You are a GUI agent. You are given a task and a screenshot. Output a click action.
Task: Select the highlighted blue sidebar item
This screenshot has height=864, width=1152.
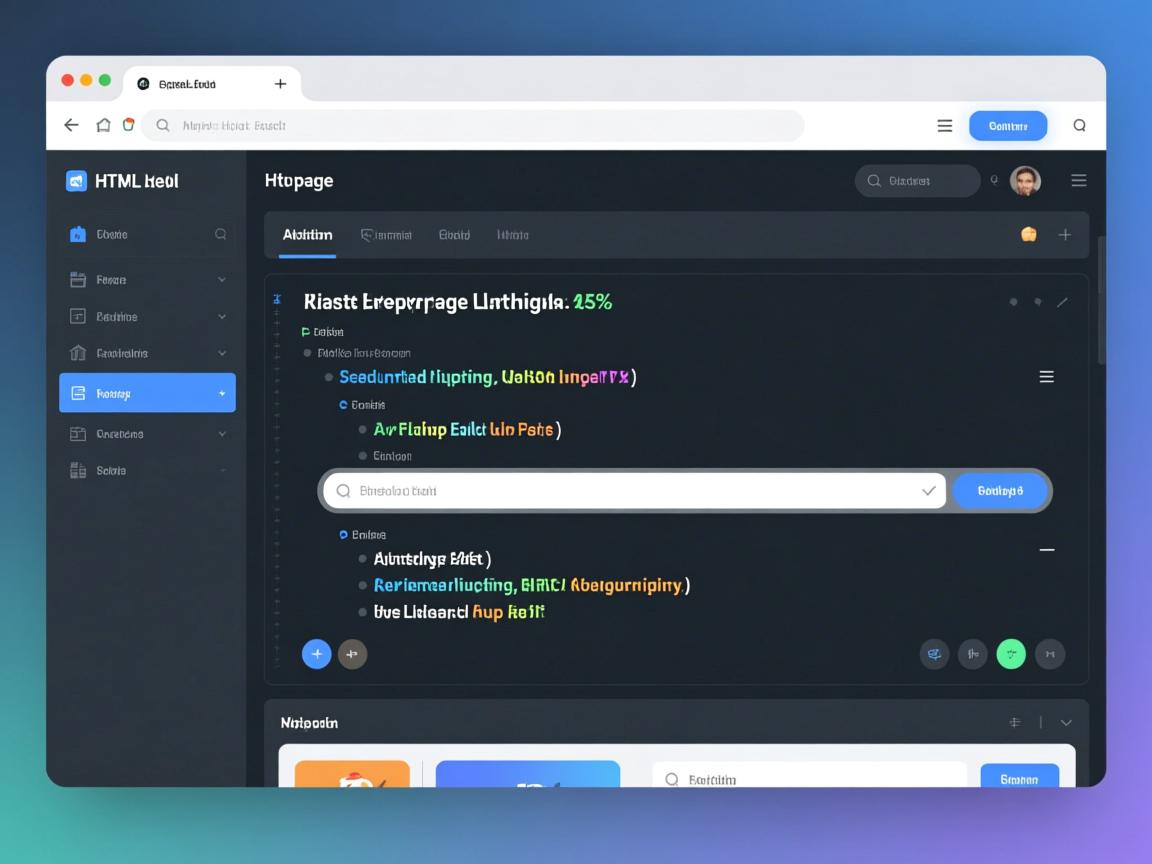point(147,393)
